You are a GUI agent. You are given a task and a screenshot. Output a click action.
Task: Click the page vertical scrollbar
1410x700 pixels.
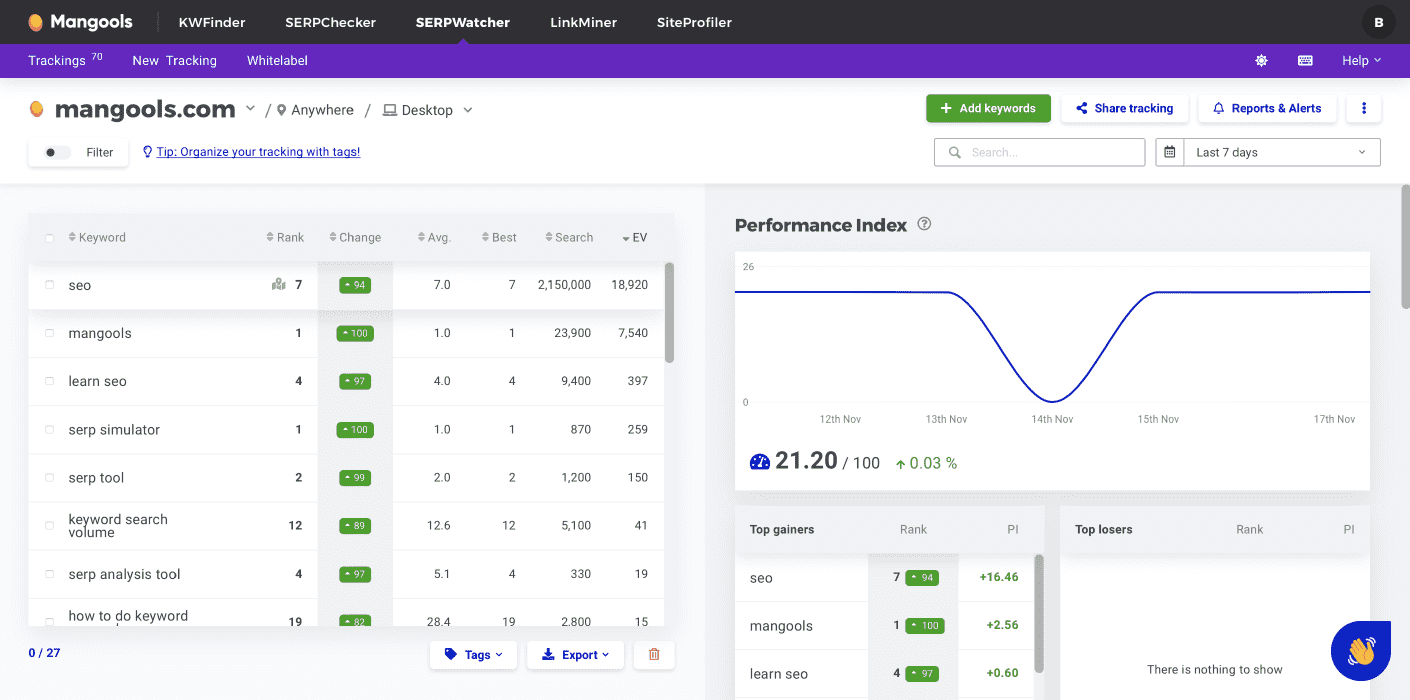point(1404,247)
